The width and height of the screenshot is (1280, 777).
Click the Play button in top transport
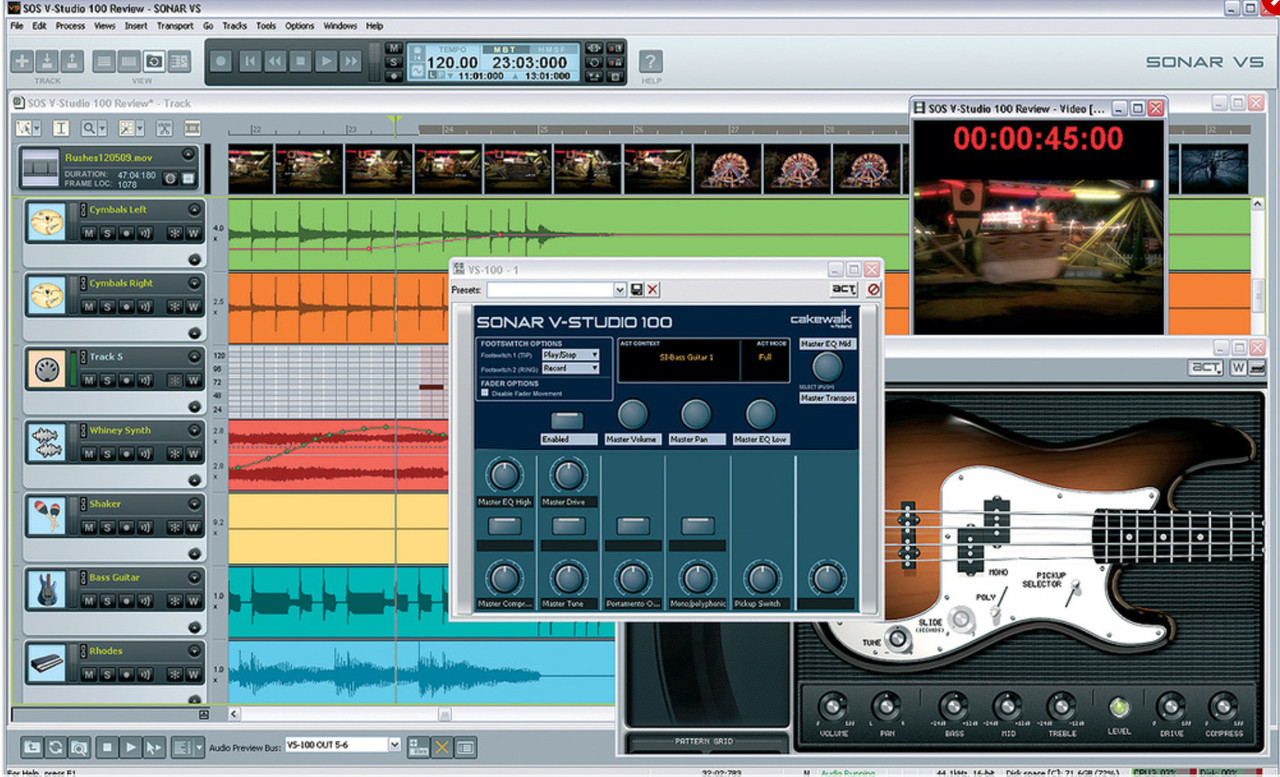click(324, 61)
